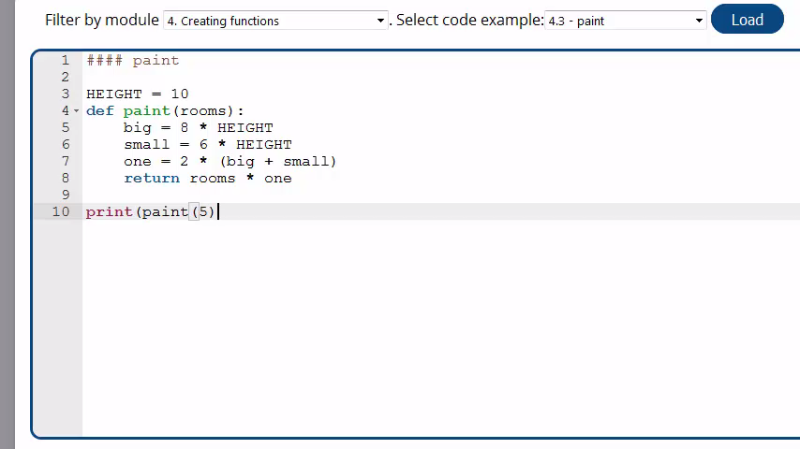This screenshot has width=800, height=449.
Task: Click line number 10 in the gutter
Action: point(61,212)
